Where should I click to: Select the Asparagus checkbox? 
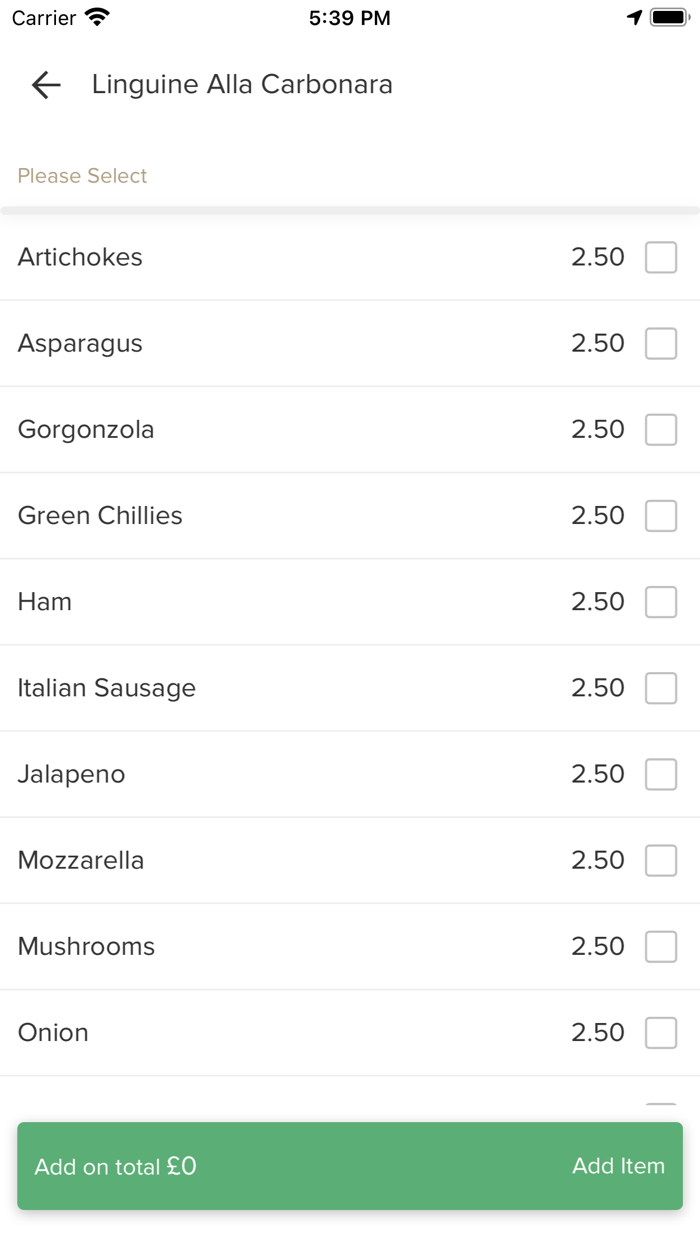coord(660,343)
